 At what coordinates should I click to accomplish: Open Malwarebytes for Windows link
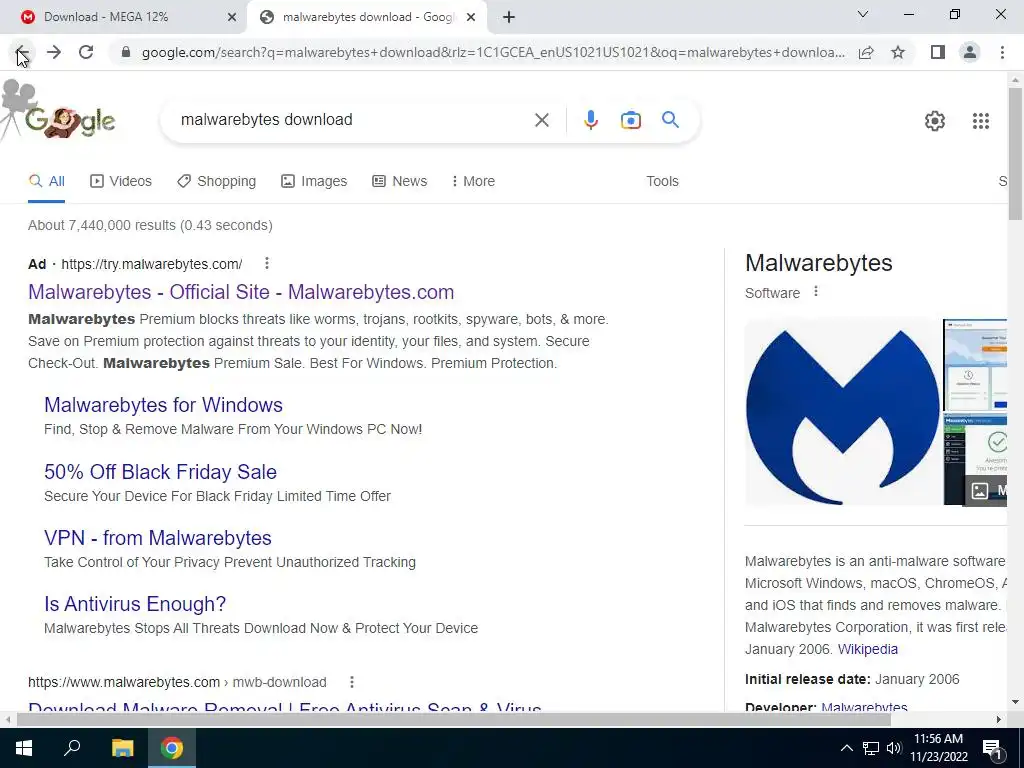(x=163, y=405)
